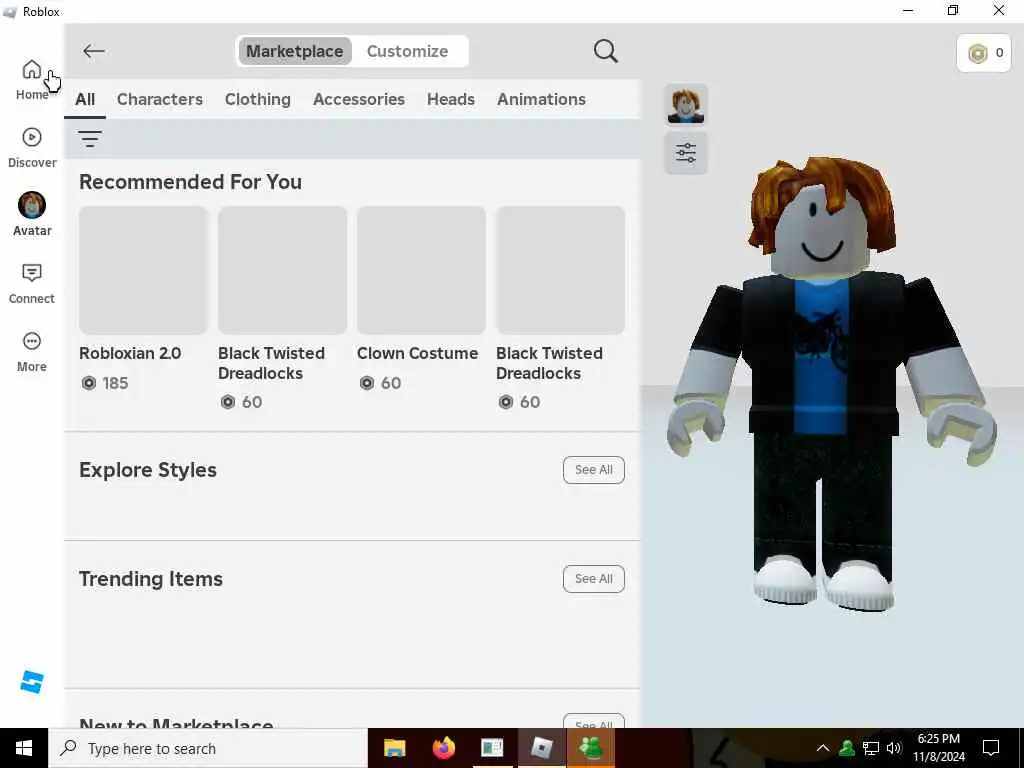Select the All tab

coord(85,99)
